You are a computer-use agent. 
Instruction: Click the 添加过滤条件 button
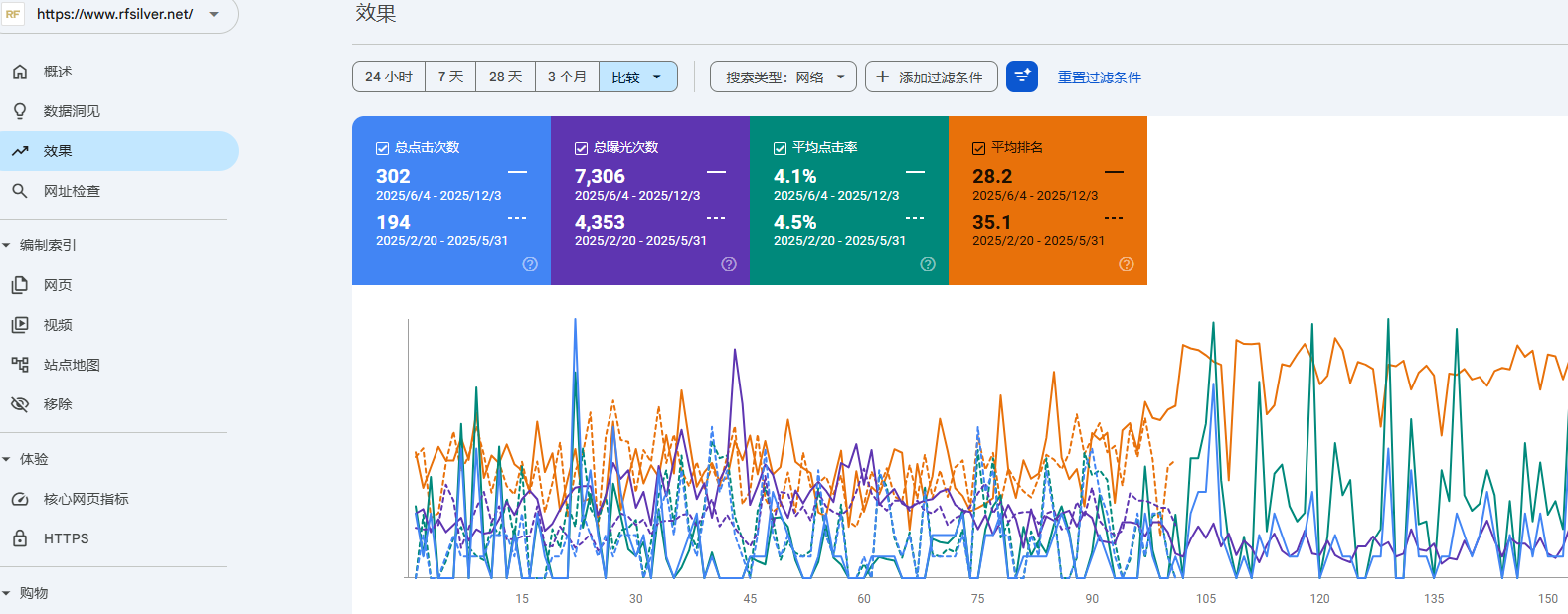(931, 77)
